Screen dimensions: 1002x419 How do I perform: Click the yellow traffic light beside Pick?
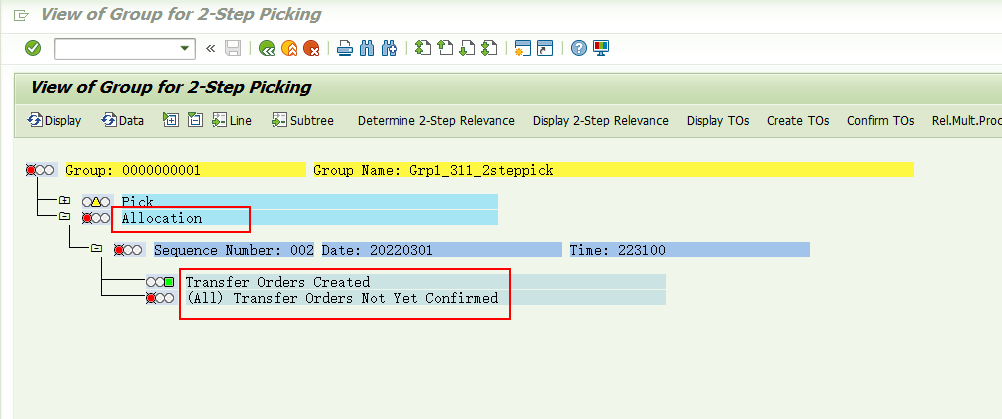pos(96,202)
